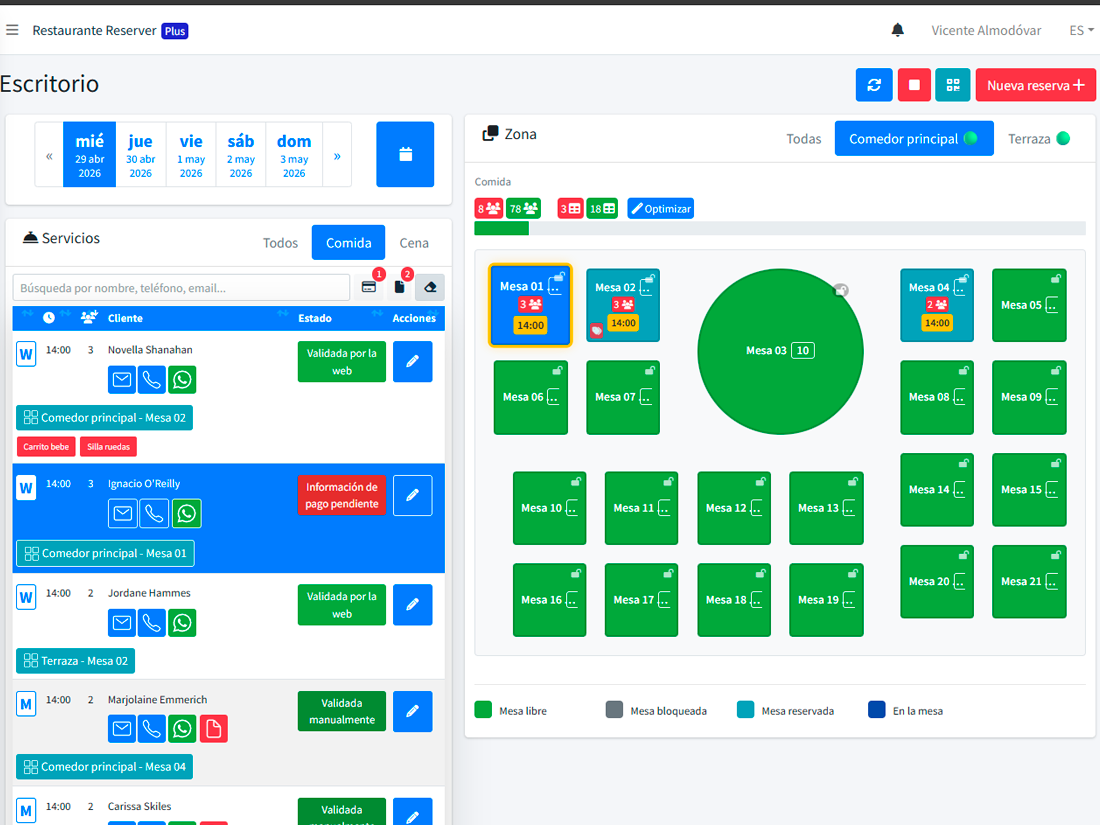The image size is (1100, 825).
Task: Click the eraser clear-search icon
Action: coord(430,287)
